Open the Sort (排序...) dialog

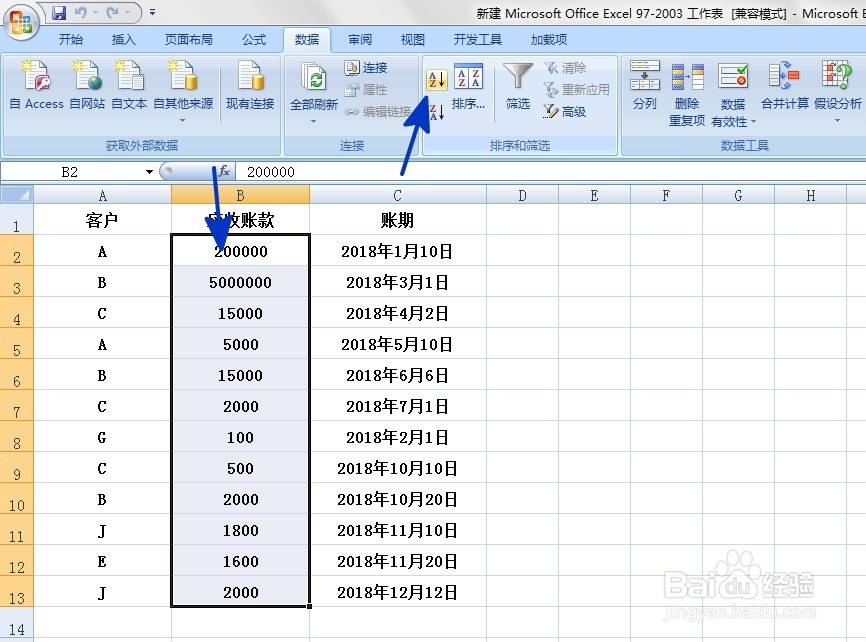click(468, 87)
